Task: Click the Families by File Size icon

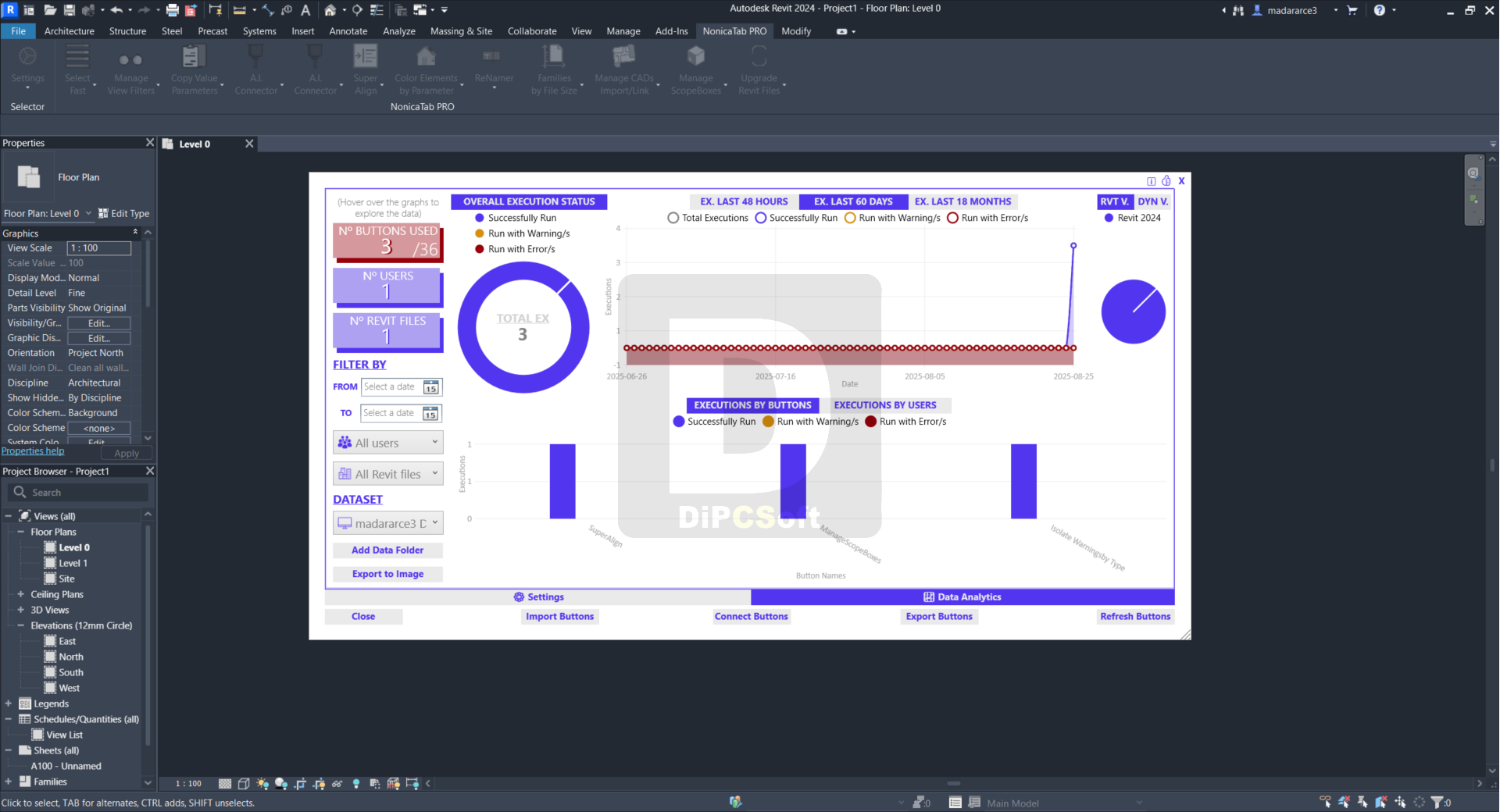Action: pyautogui.click(x=554, y=56)
